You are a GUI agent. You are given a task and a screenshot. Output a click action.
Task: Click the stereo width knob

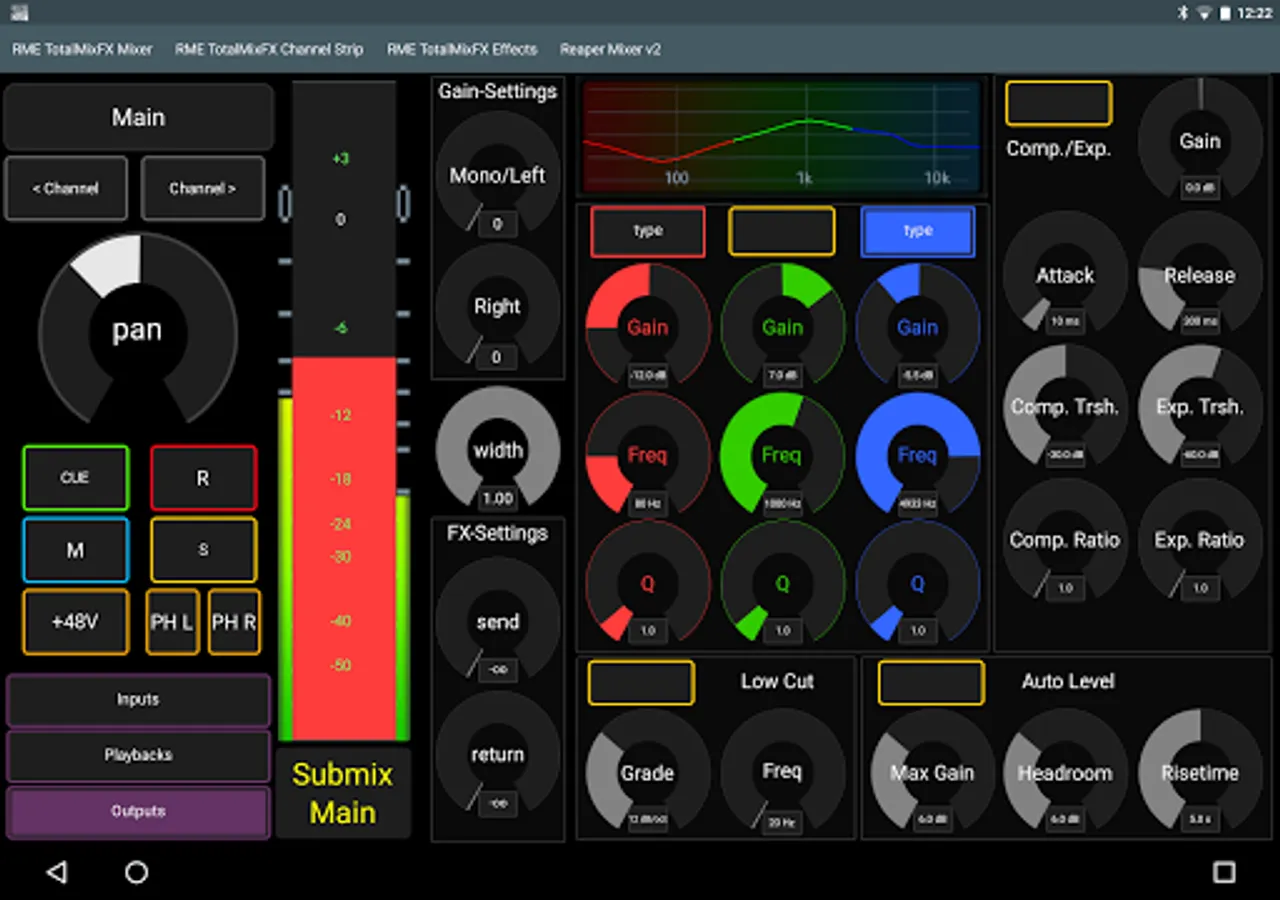[x=498, y=450]
